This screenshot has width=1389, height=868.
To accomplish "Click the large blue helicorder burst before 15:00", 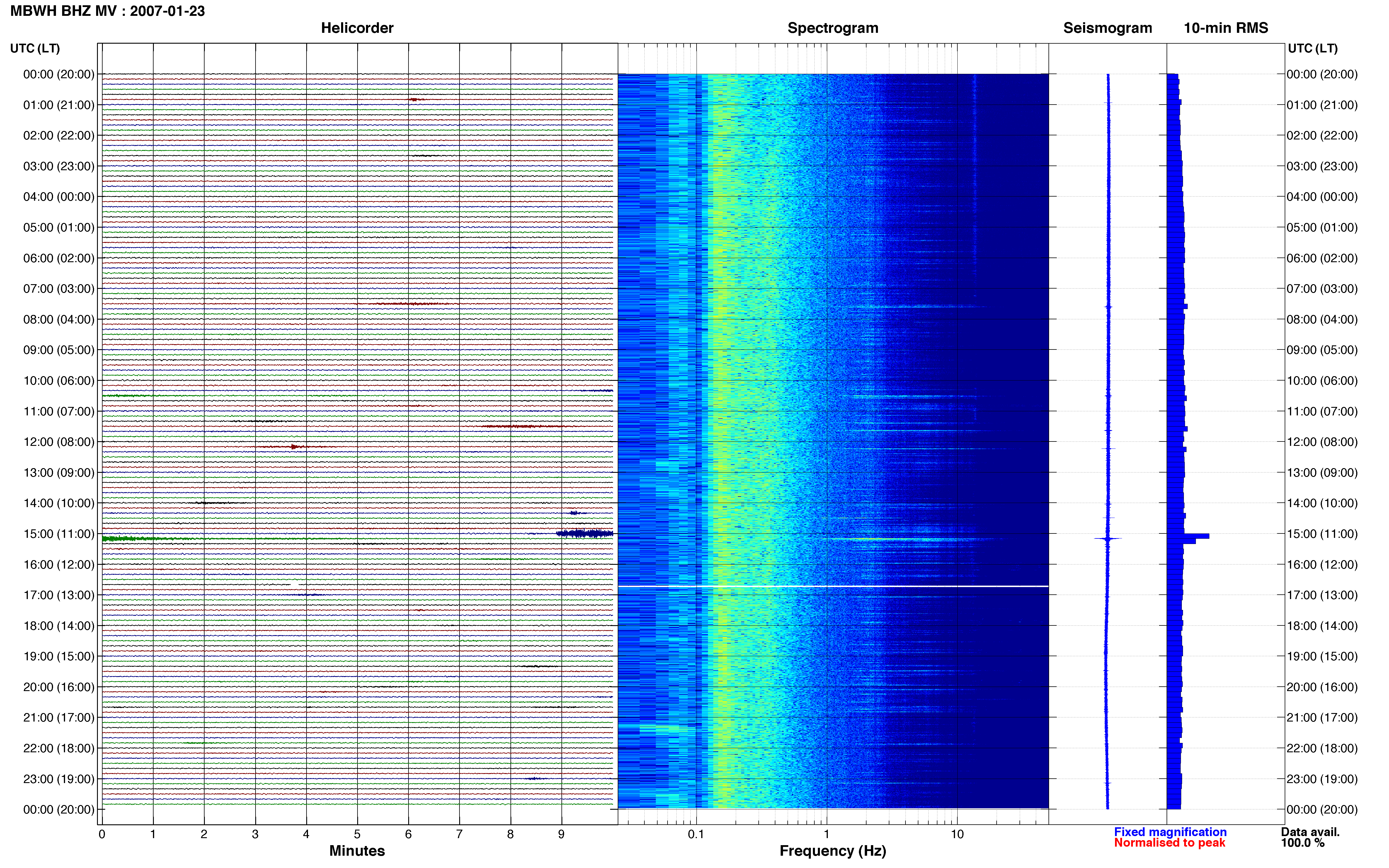I will pos(585,533).
